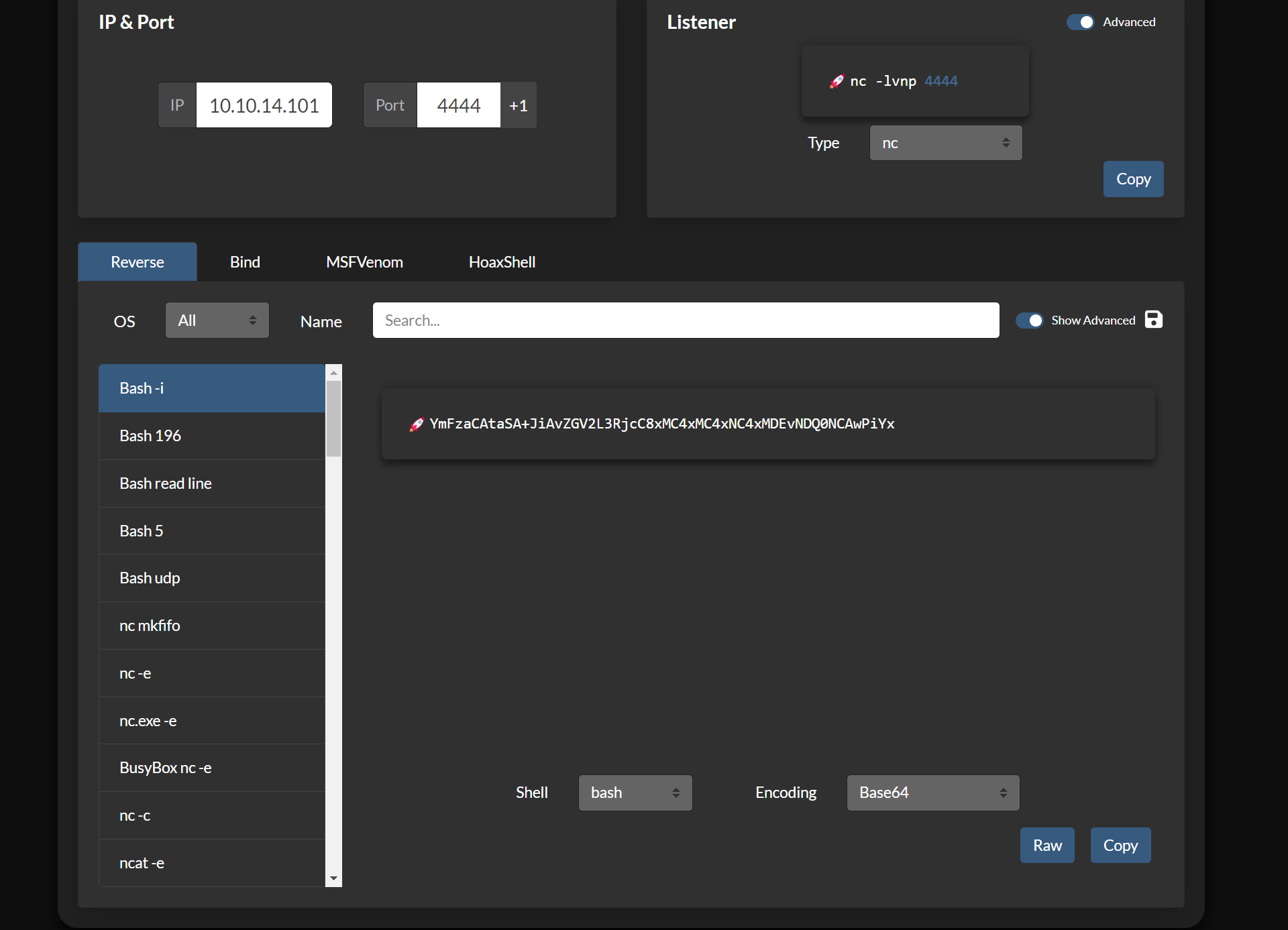Disable the Show Advanced switch

(x=1029, y=321)
